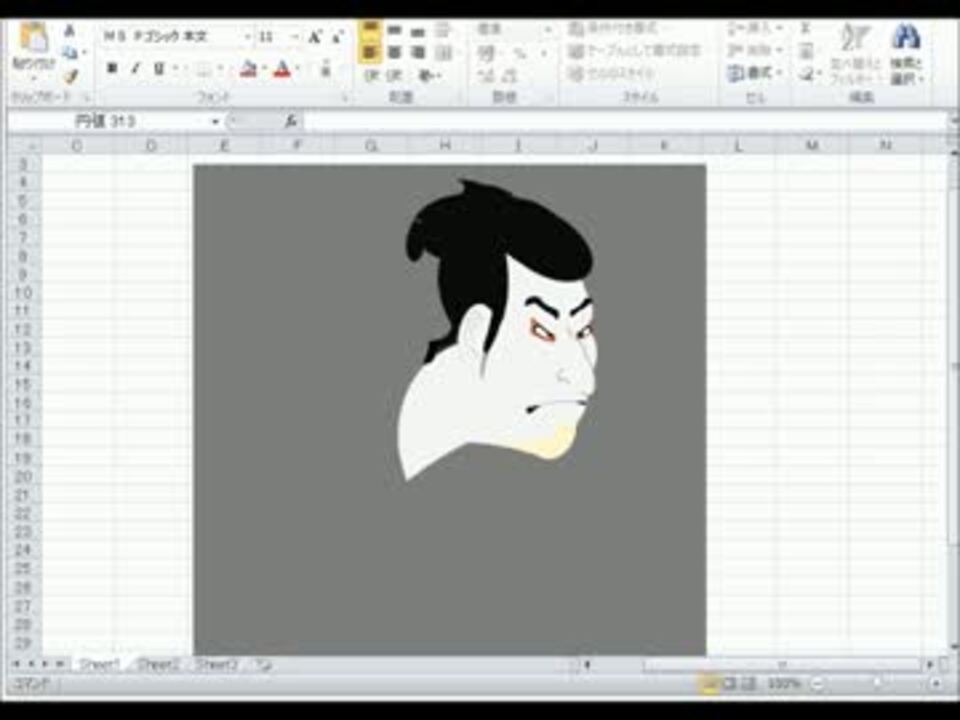Click the insert new worksheet tab icon

point(264,664)
